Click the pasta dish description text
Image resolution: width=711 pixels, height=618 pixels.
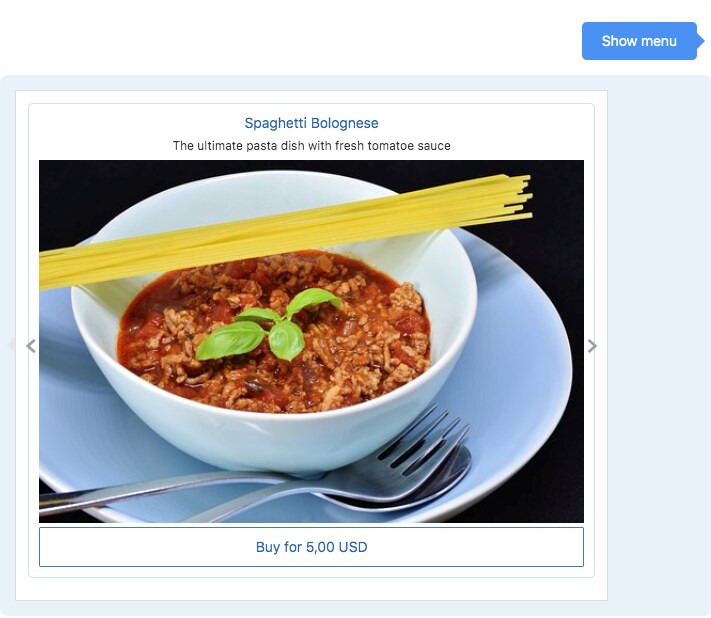[x=312, y=146]
